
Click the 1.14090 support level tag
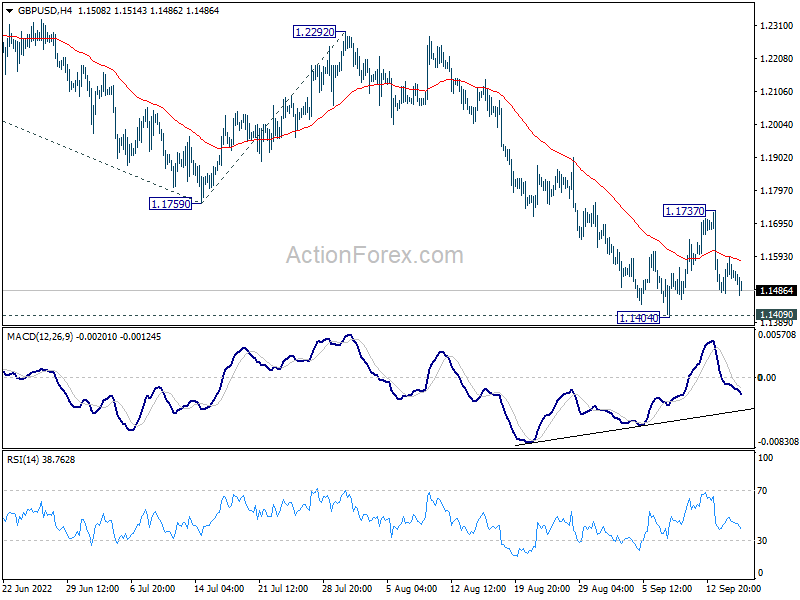point(776,314)
